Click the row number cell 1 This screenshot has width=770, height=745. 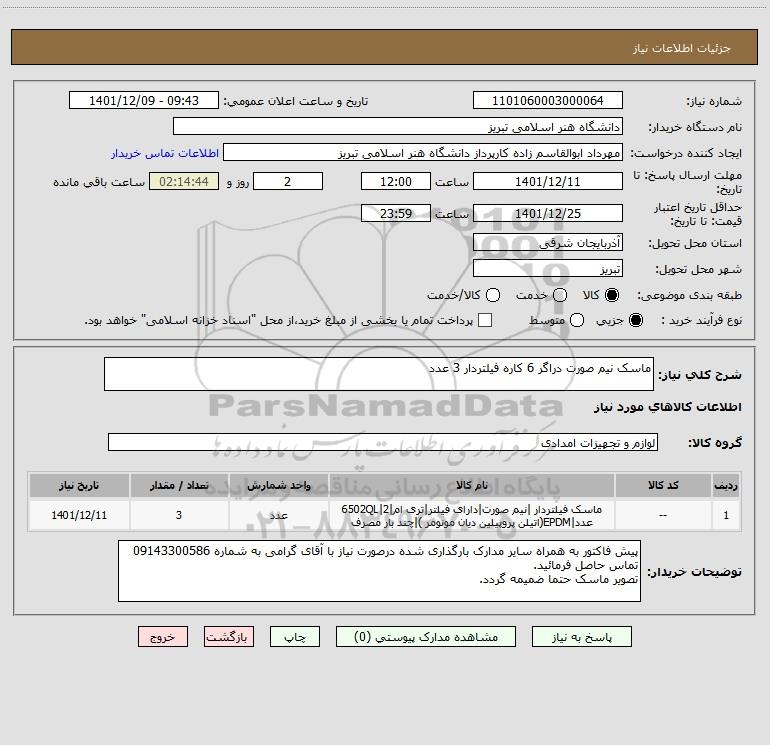coord(726,516)
